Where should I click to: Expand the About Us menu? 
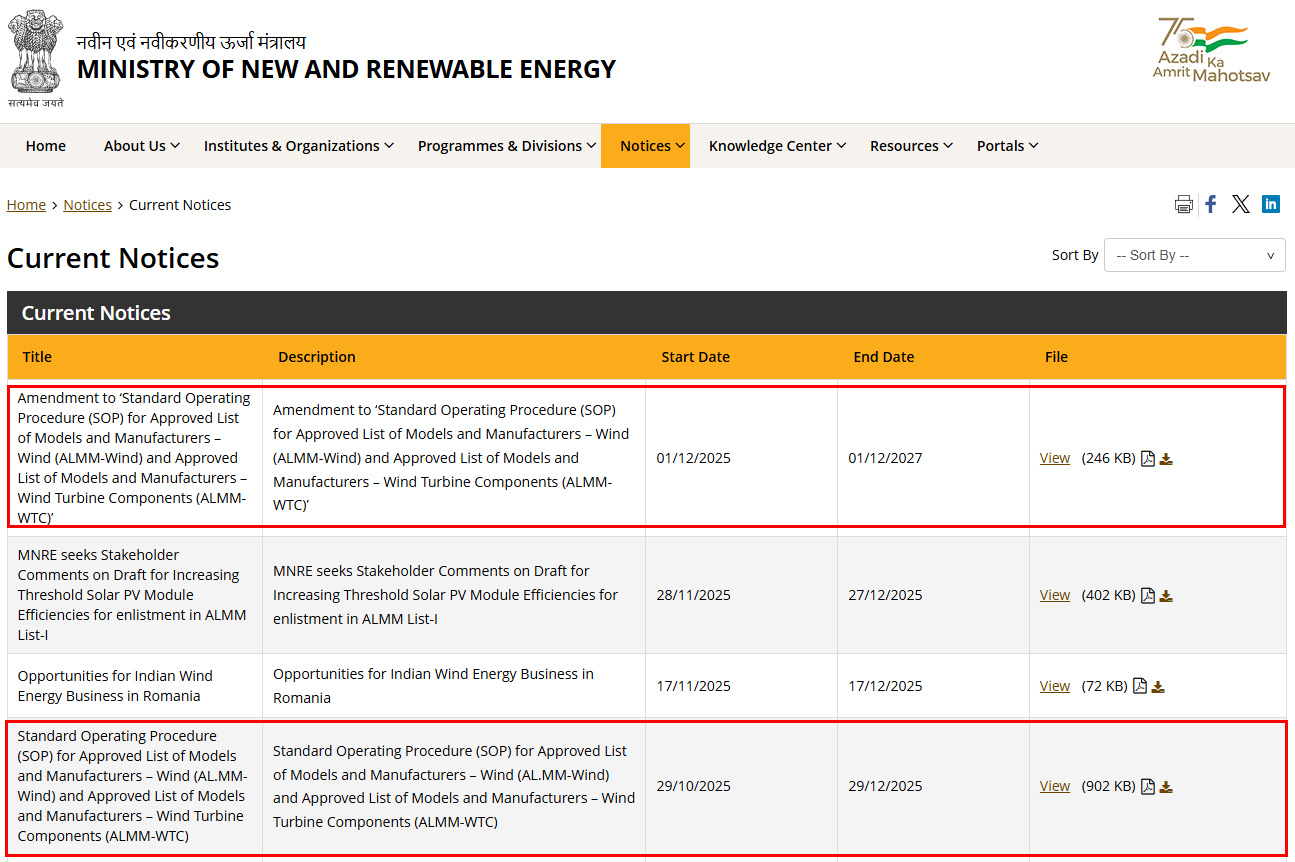[x=141, y=146]
